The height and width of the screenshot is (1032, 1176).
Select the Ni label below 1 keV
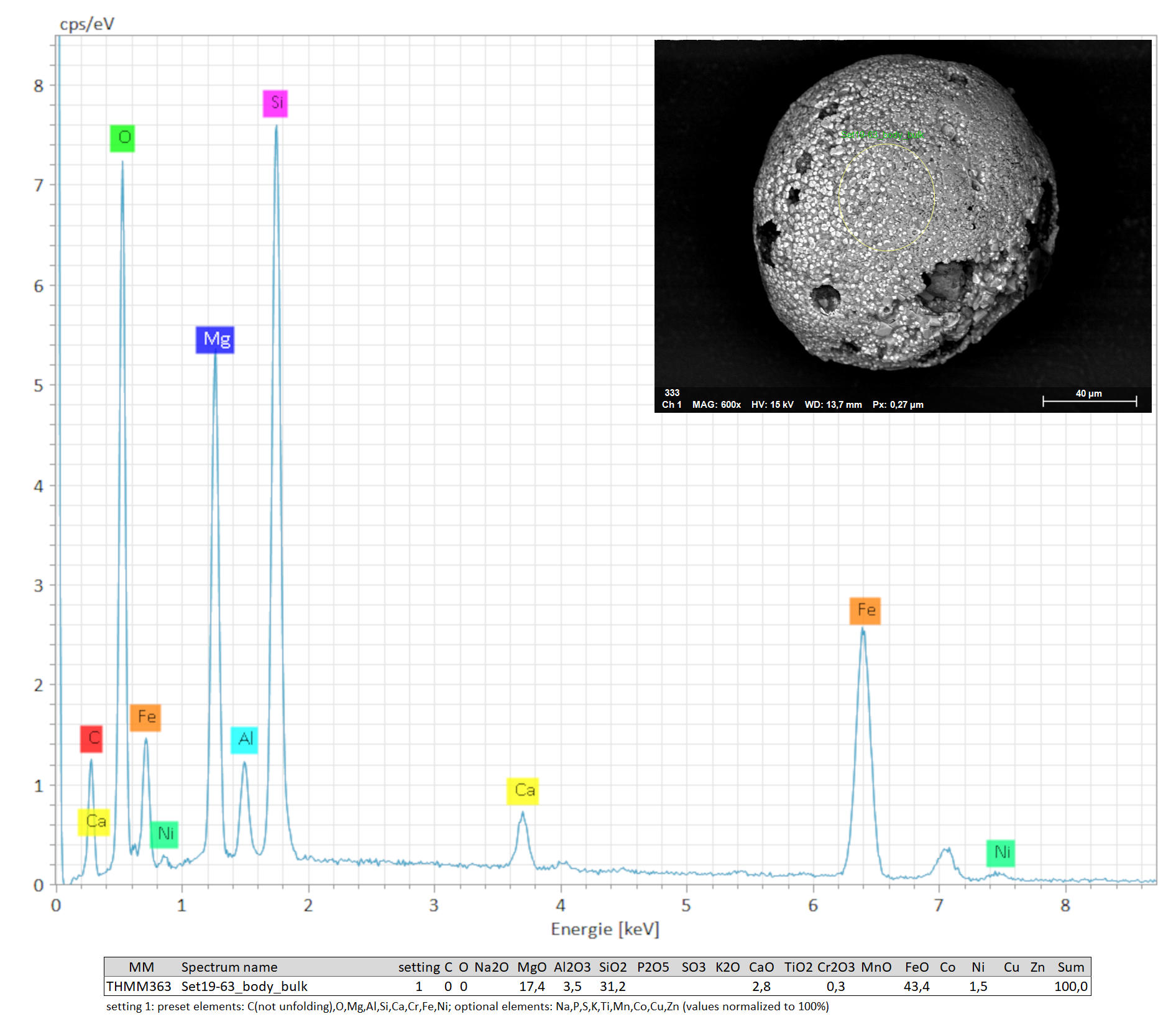[x=164, y=834]
